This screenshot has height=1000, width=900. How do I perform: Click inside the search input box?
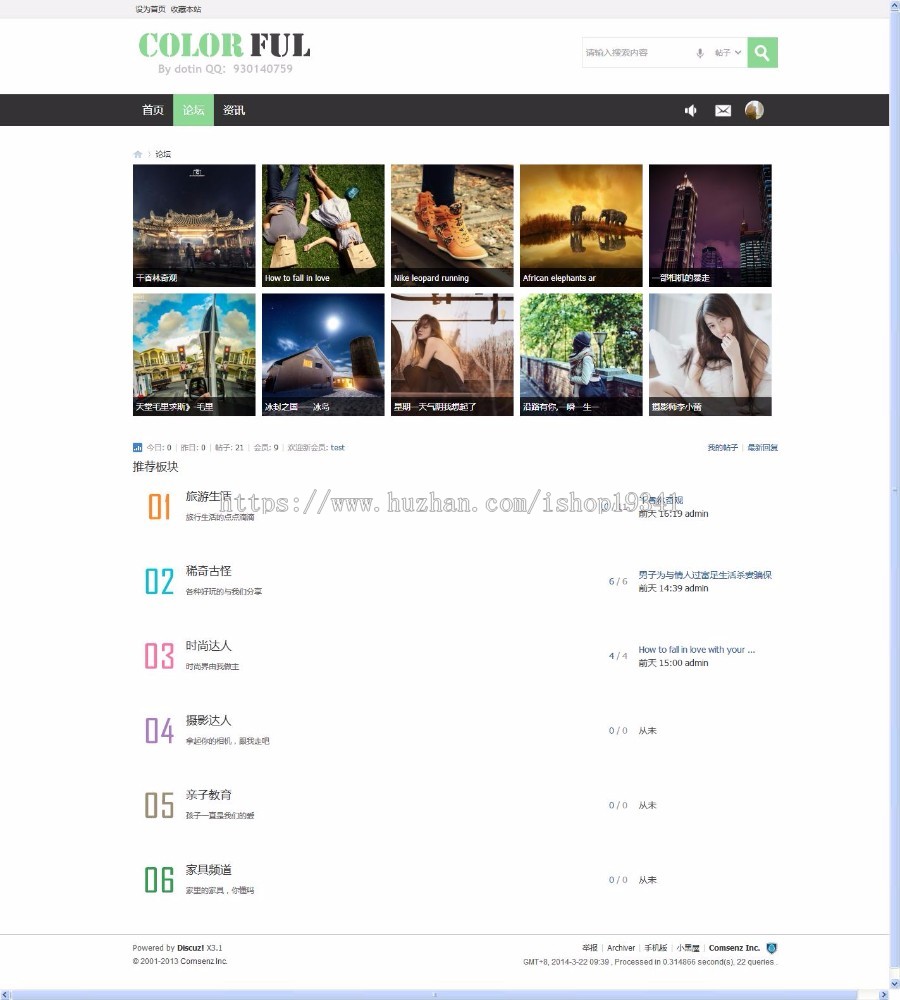click(630, 51)
